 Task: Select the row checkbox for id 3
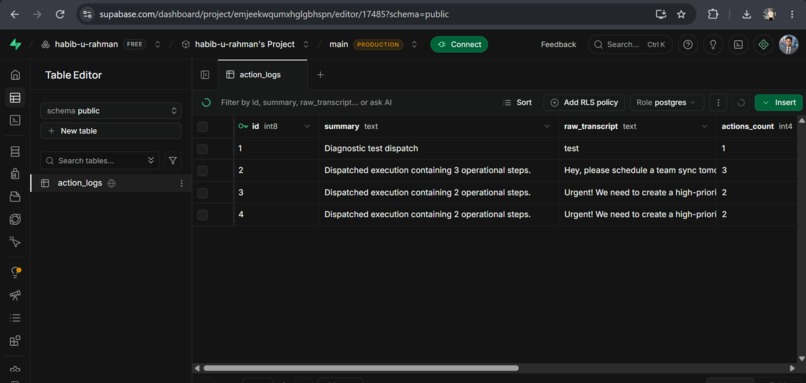(x=203, y=193)
